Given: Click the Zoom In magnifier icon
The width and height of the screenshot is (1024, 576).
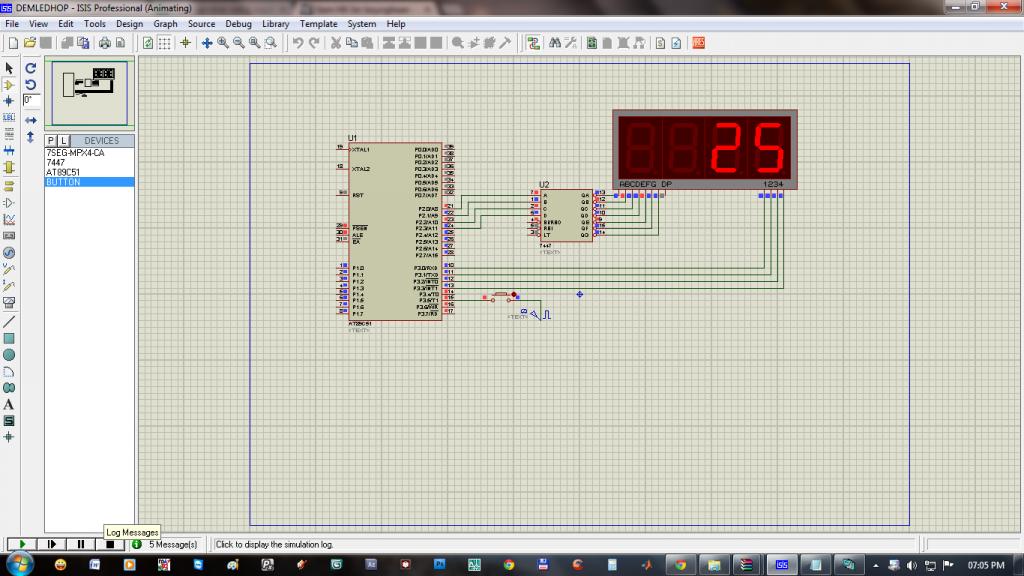Looking at the screenshot, I should (x=223, y=43).
